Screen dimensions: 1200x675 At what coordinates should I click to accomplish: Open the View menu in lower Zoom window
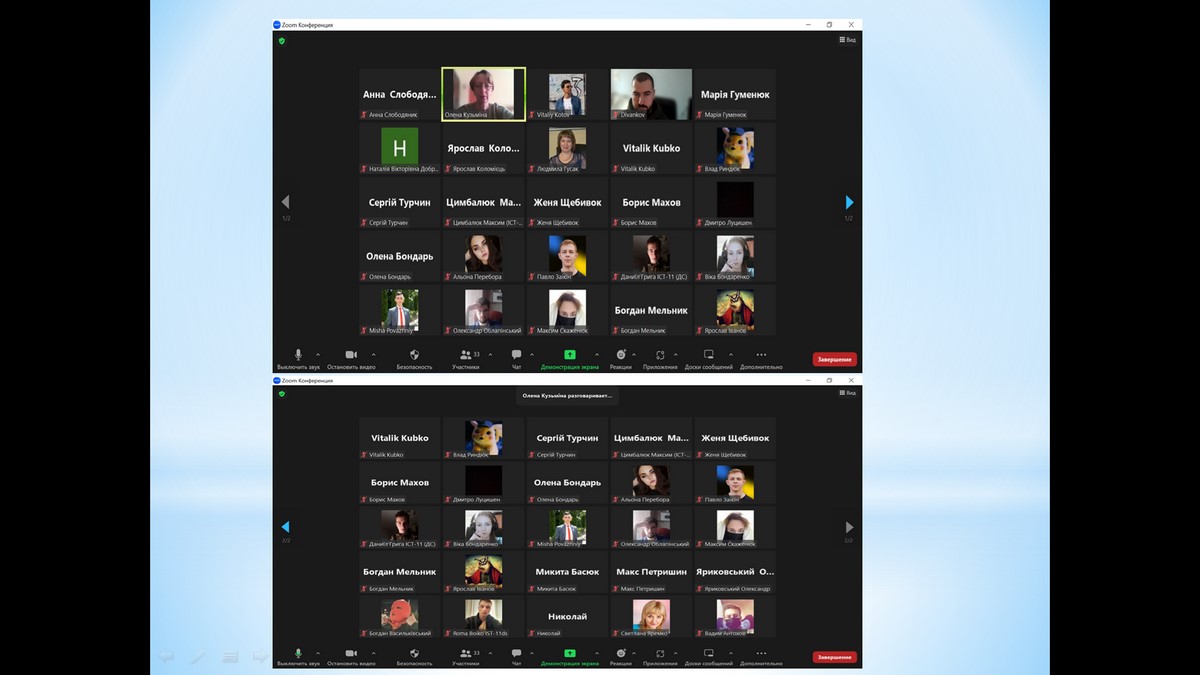pyautogui.click(x=847, y=393)
